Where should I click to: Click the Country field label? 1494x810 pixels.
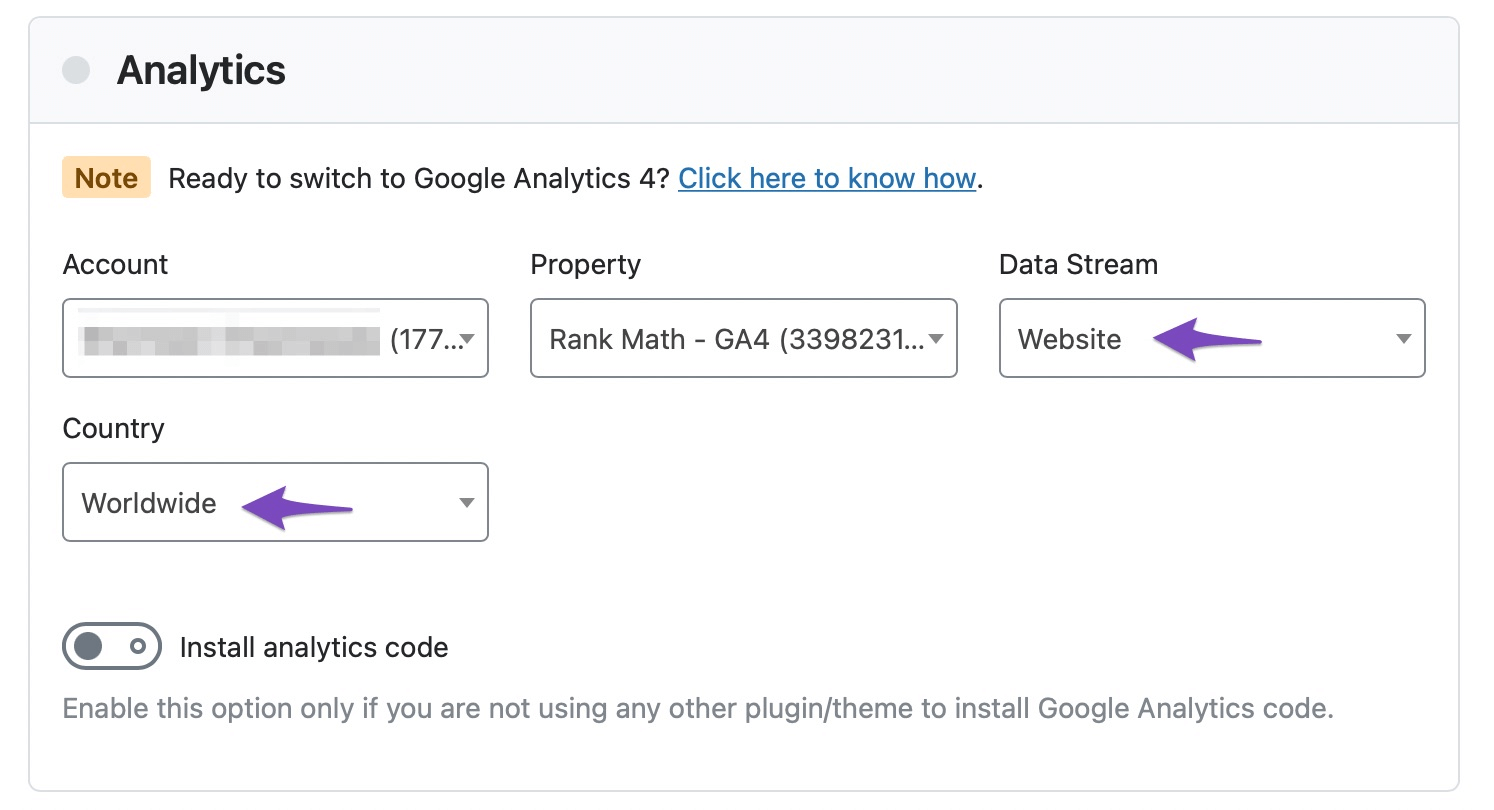113,428
